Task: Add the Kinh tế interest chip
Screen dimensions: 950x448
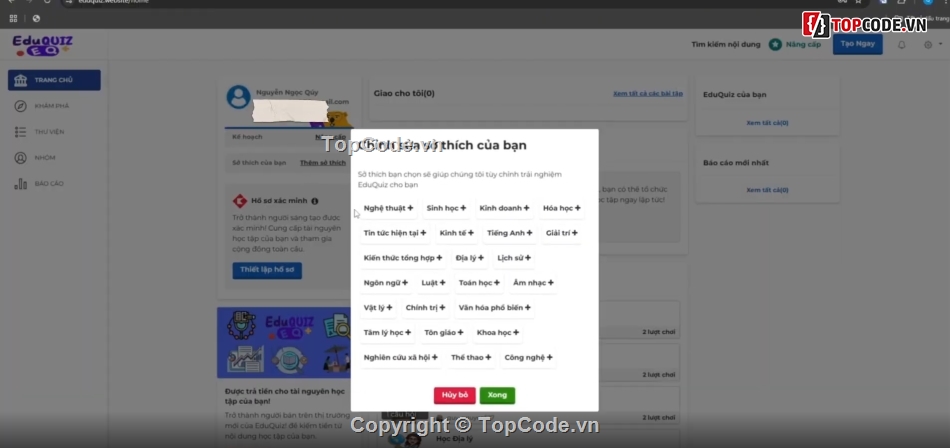Action: click(457, 233)
